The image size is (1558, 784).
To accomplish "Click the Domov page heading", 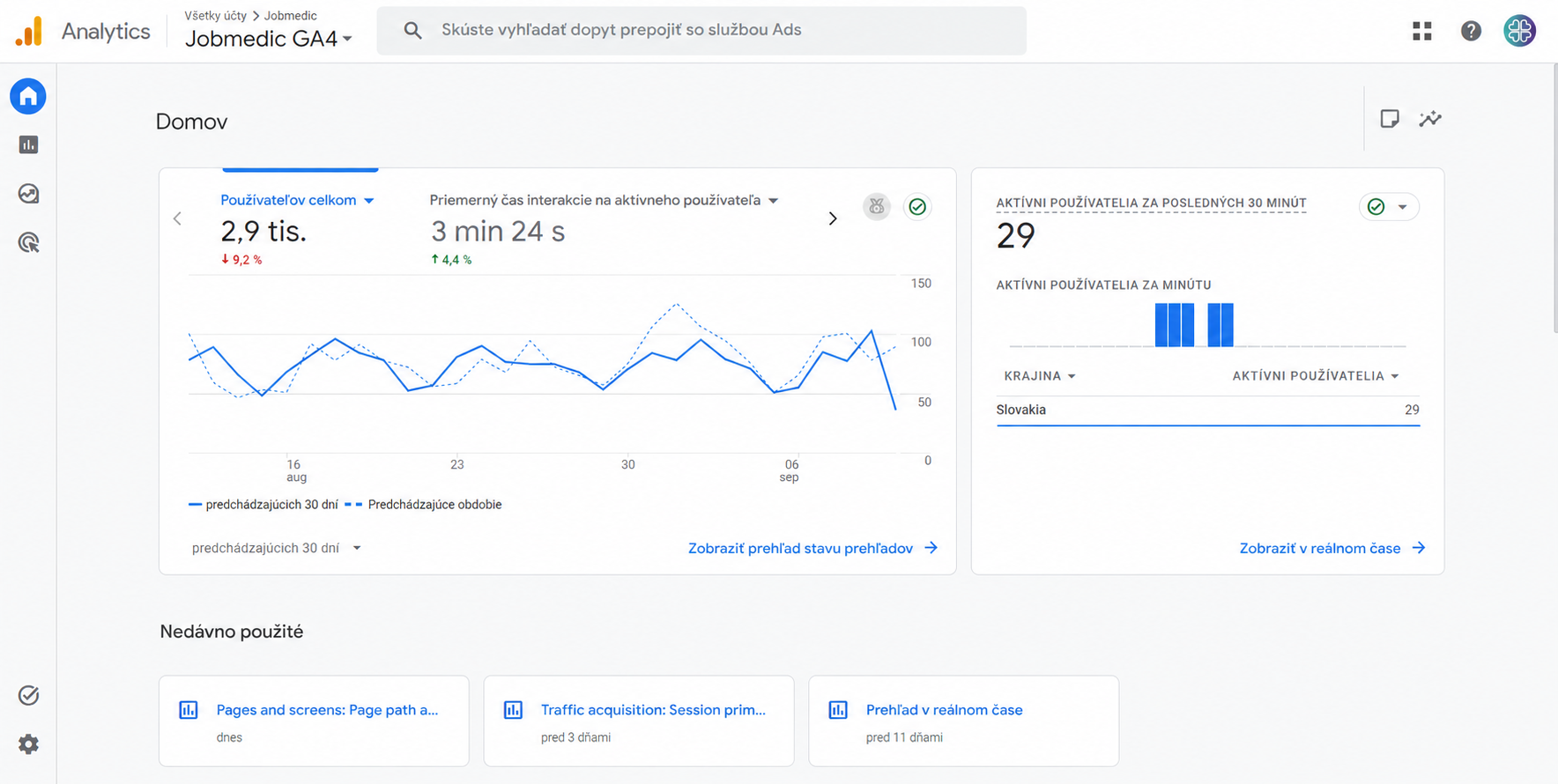I will point(191,122).
